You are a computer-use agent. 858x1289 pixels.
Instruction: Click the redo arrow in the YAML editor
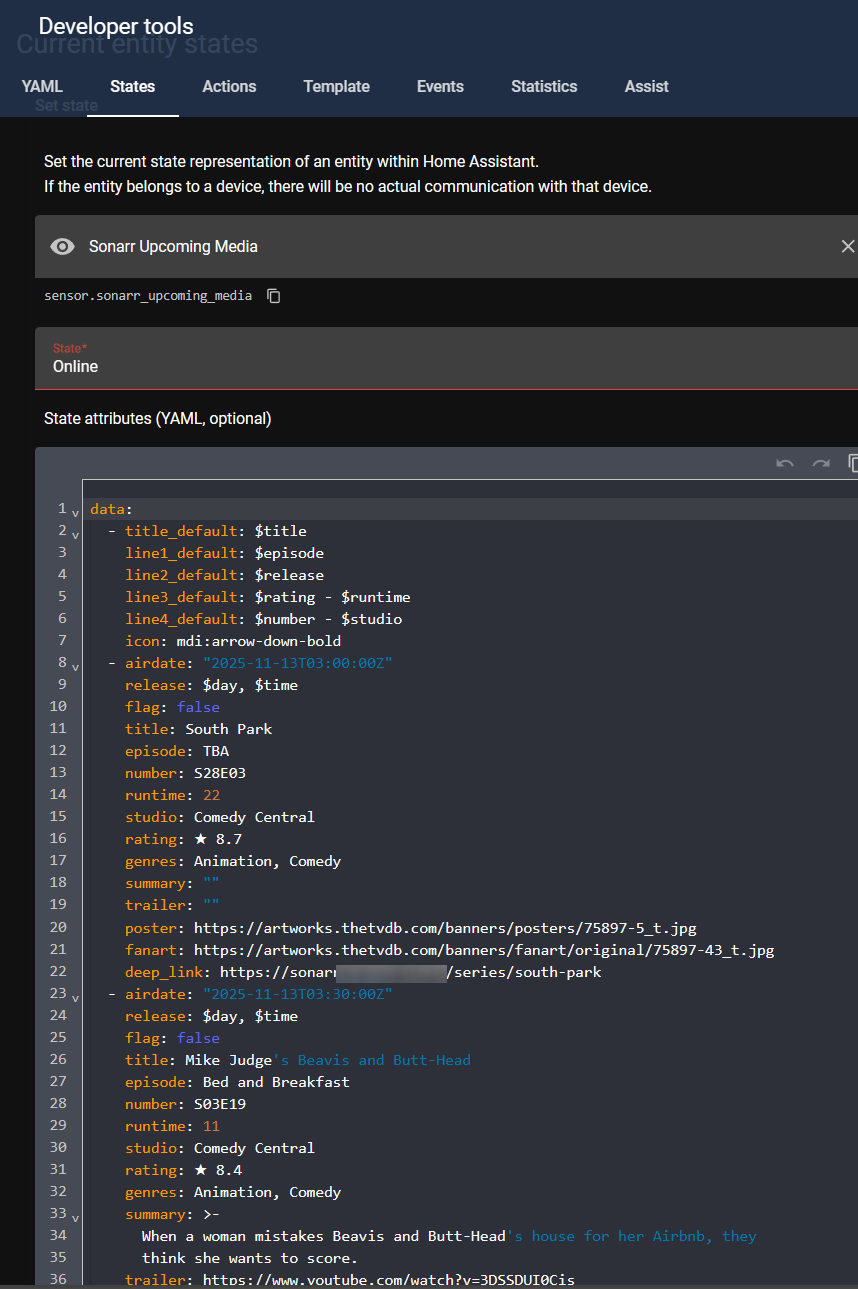point(821,463)
